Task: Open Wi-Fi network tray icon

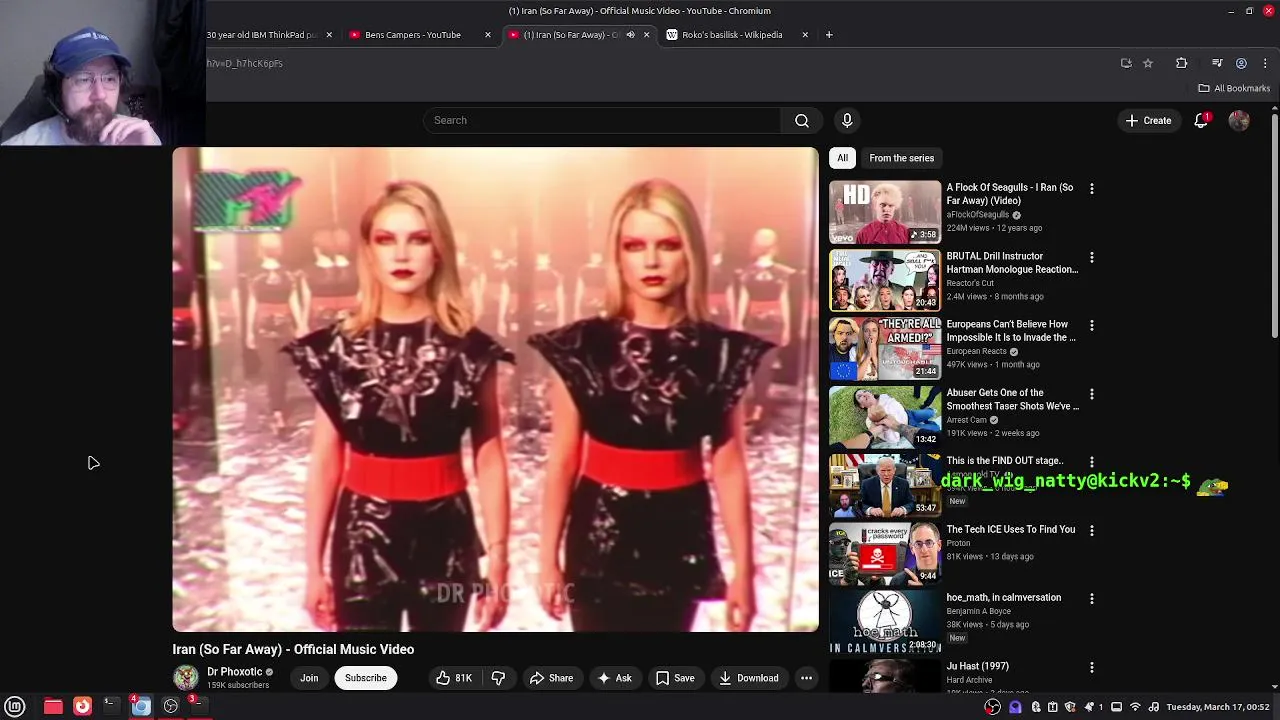Action: [x=1135, y=707]
